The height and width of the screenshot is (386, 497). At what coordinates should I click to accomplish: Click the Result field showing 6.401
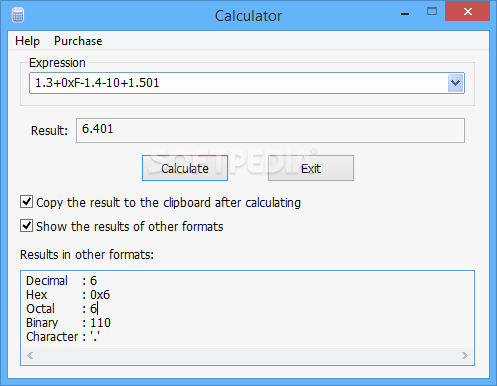pyautogui.click(x=270, y=130)
